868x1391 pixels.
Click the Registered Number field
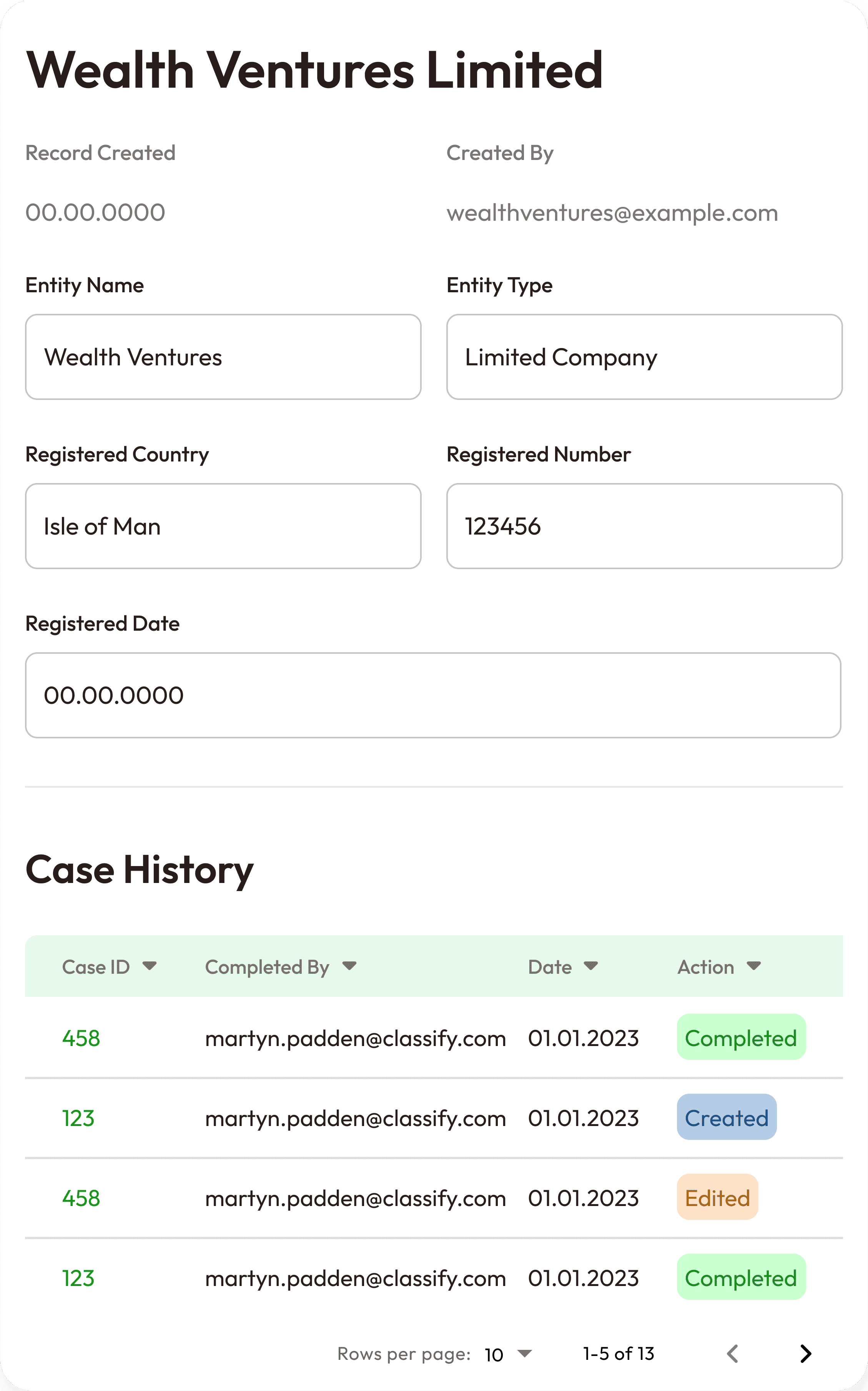point(644,526)
